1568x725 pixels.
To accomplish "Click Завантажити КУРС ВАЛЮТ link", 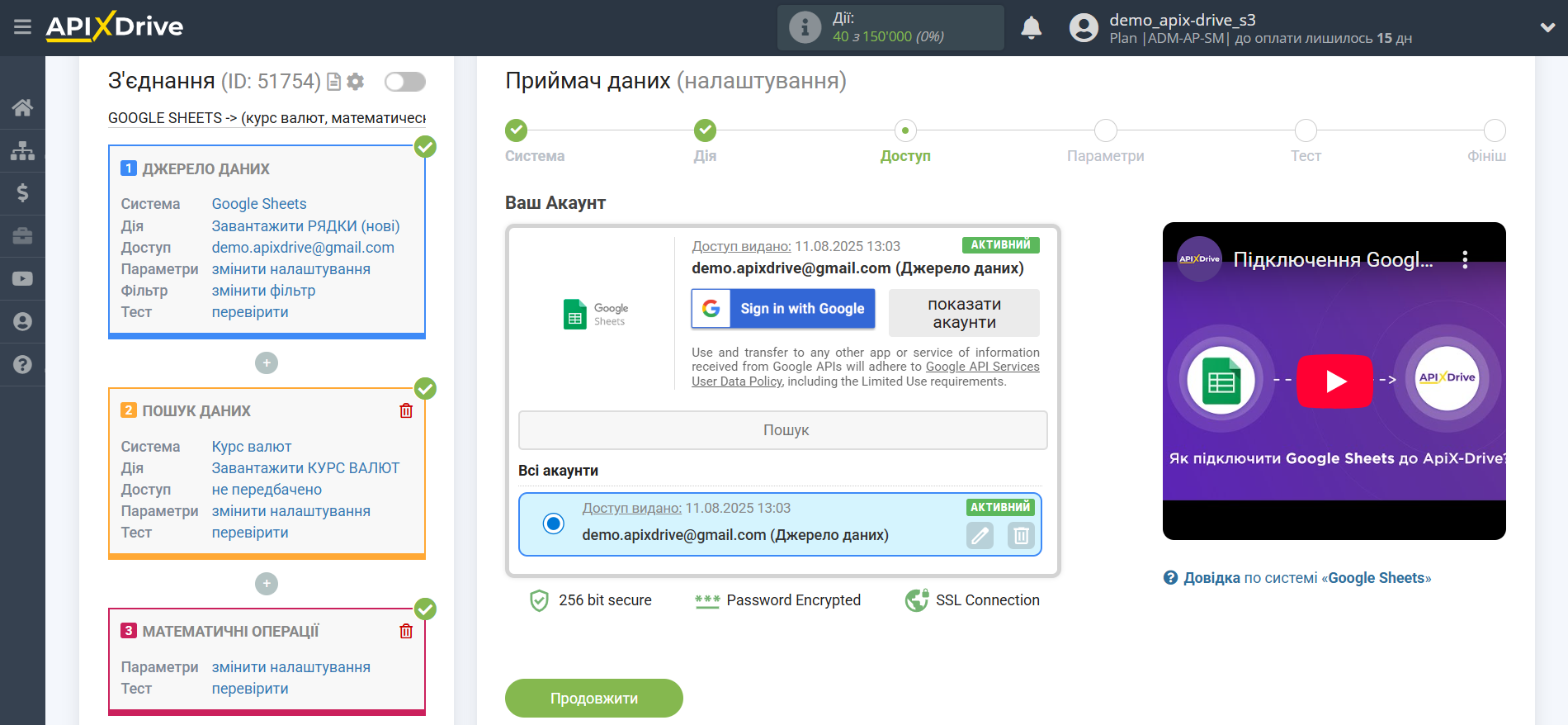I will [305, 468].
